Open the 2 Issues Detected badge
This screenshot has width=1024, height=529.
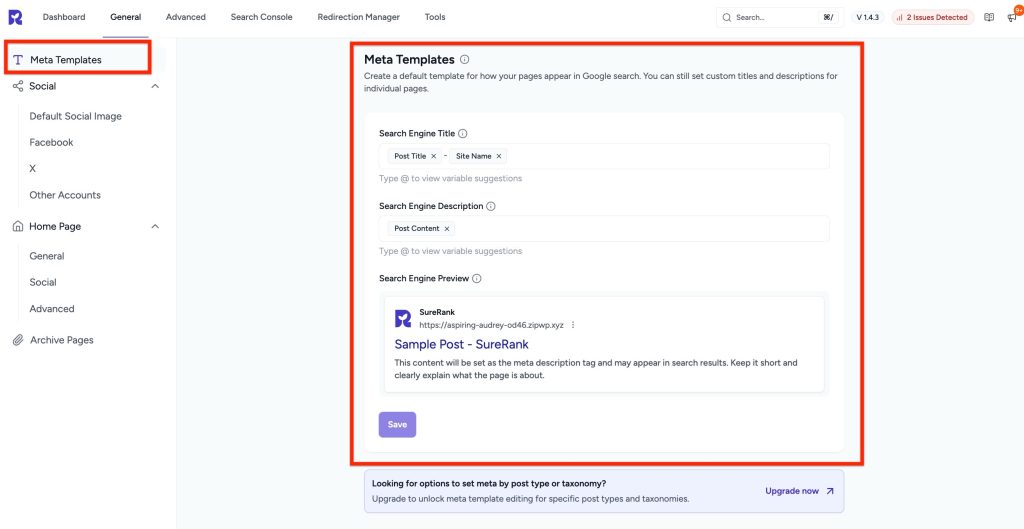[931, 17]
